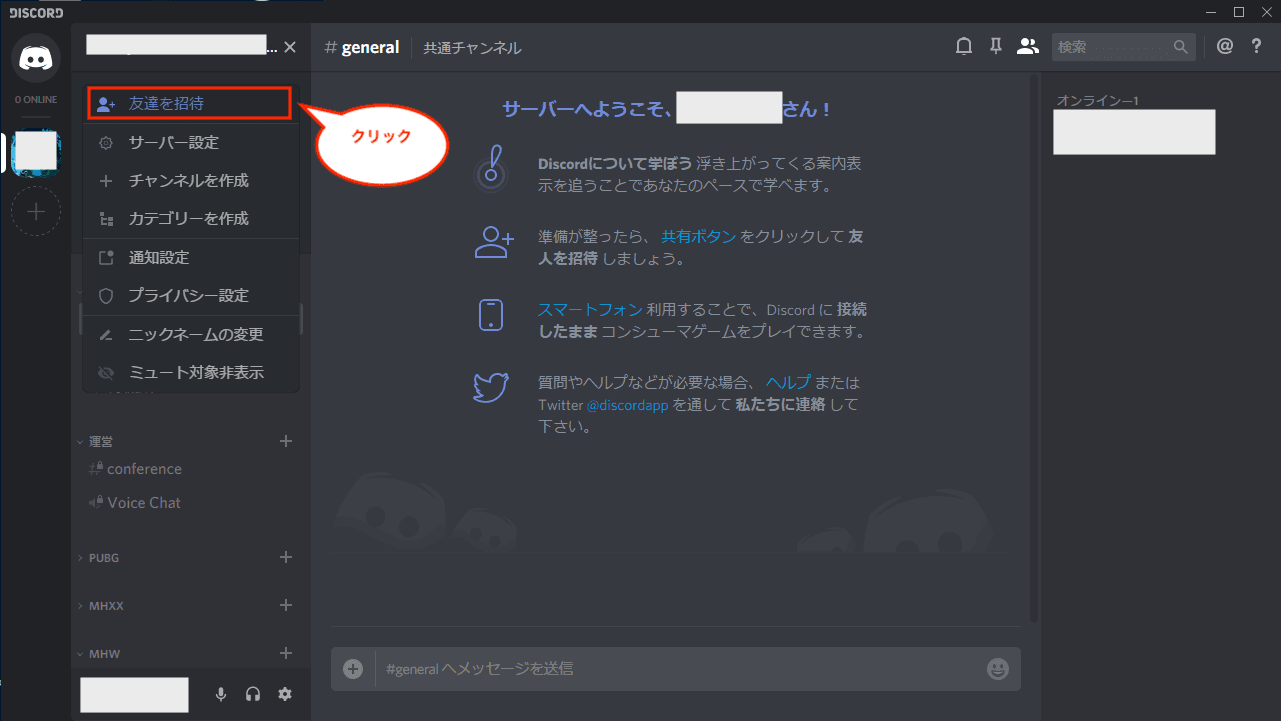
Task: Click the nickname pencil icon
Action: point(106,335)
